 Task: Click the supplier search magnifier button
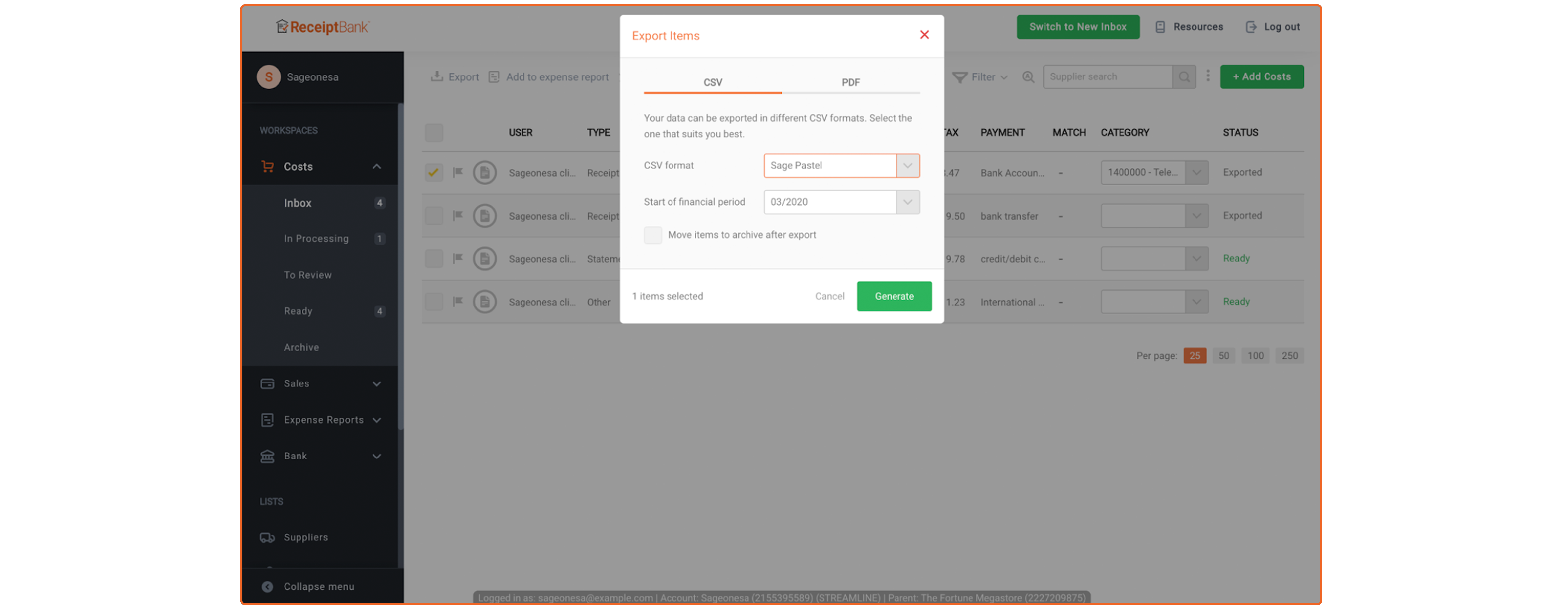tap(1183, 76)
